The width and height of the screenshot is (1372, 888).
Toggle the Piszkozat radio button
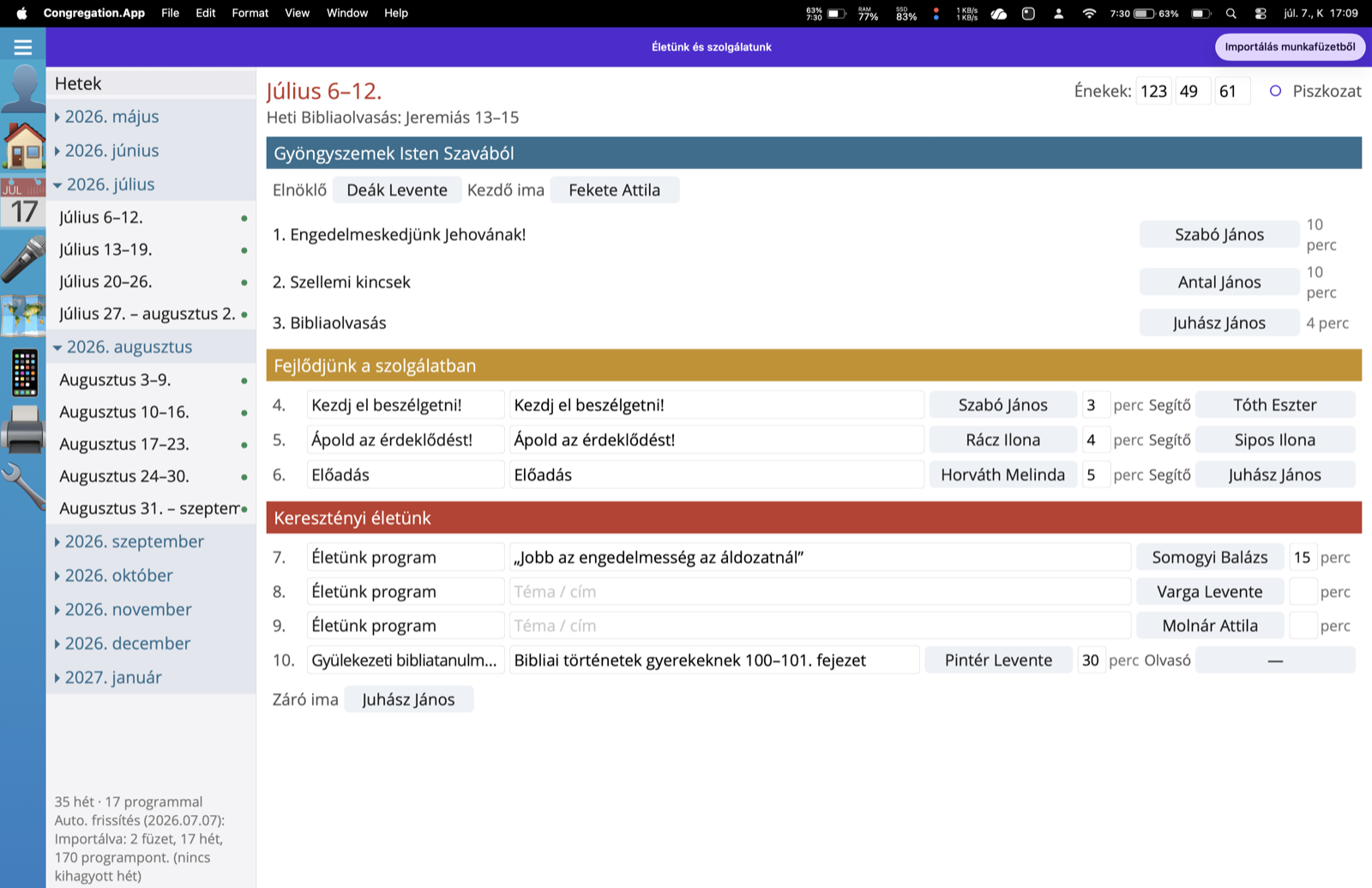pyautogui.click(x=1275, y=91)
